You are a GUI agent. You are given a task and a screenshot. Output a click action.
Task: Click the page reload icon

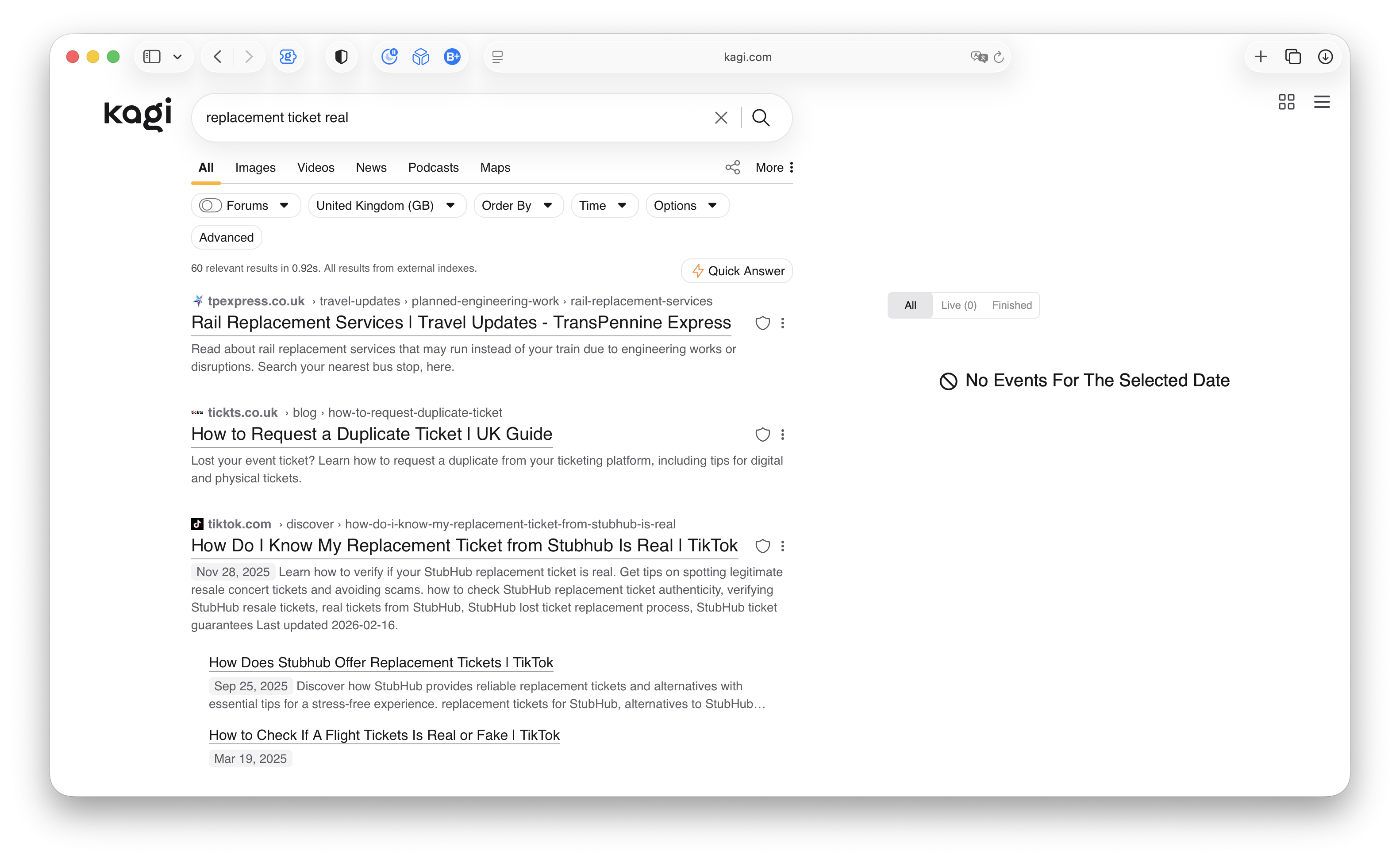pos(998,57)
